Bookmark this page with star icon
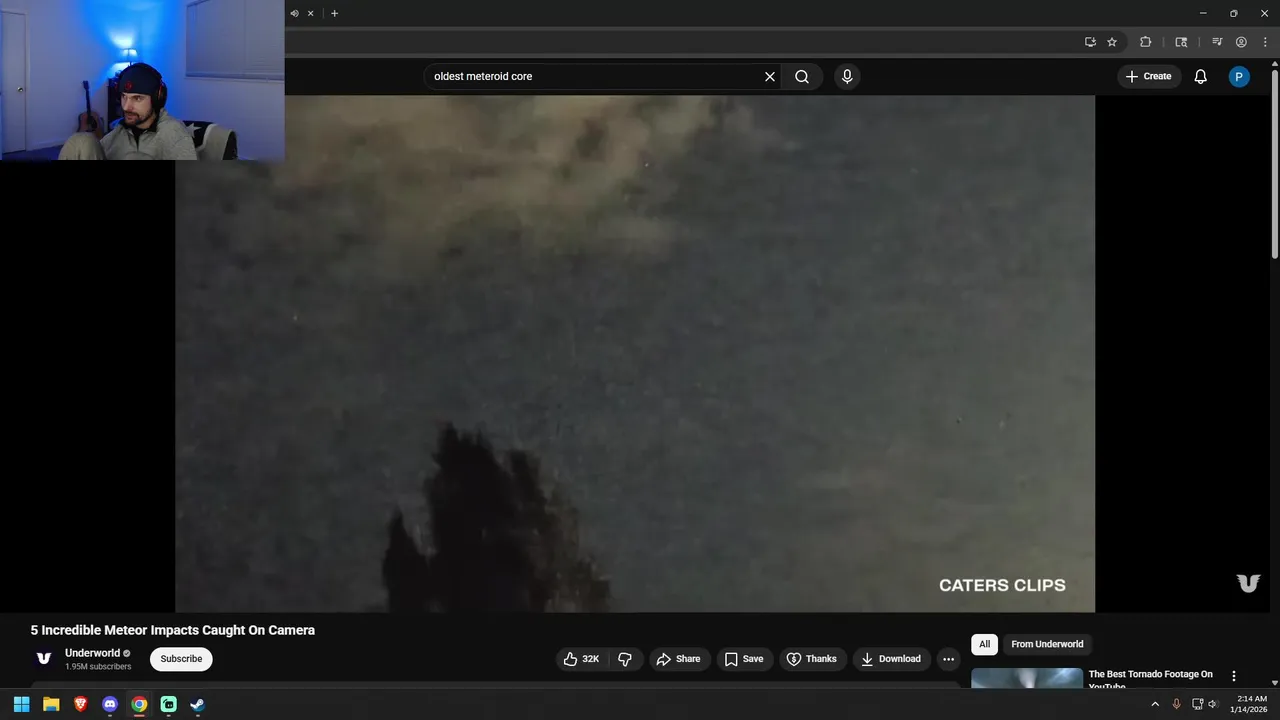This screenshot has height=720, width=1280. tap(1112, 42)
